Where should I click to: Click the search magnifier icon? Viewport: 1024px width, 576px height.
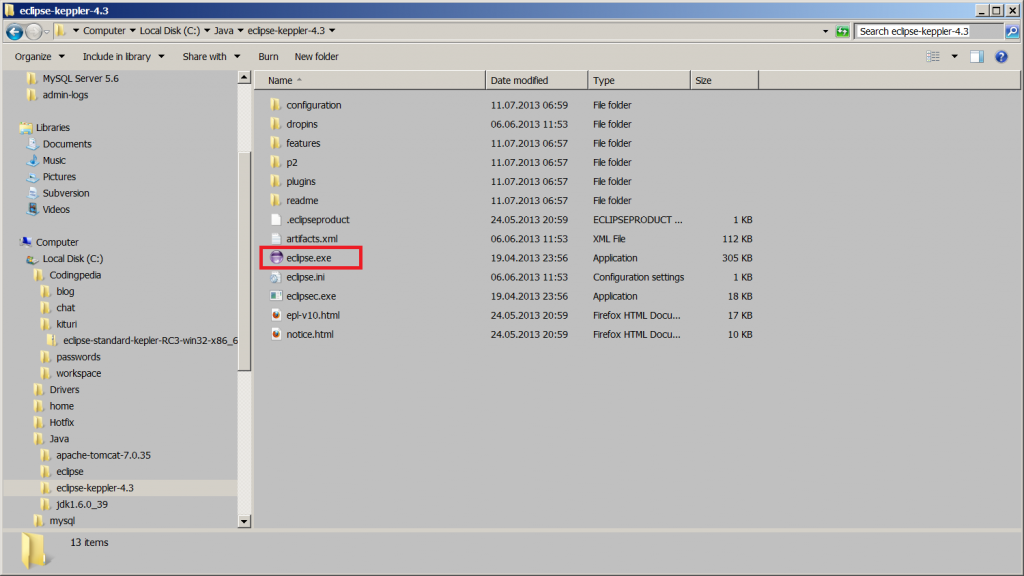pos(1012,31)
